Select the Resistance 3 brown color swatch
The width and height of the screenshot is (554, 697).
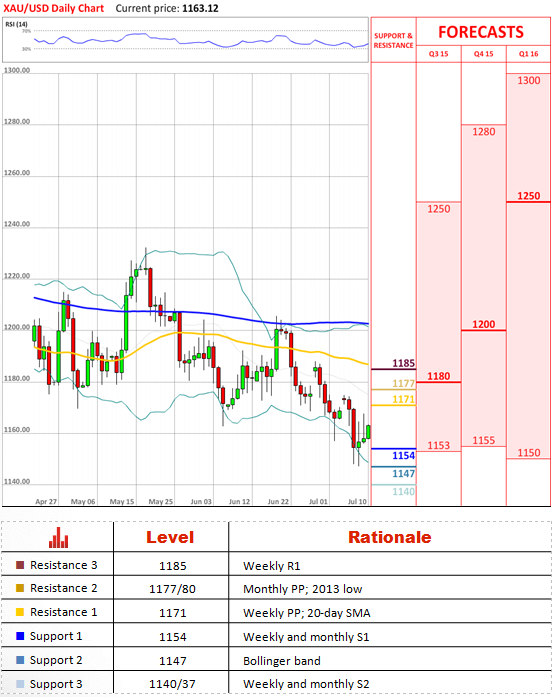(20, 565)
